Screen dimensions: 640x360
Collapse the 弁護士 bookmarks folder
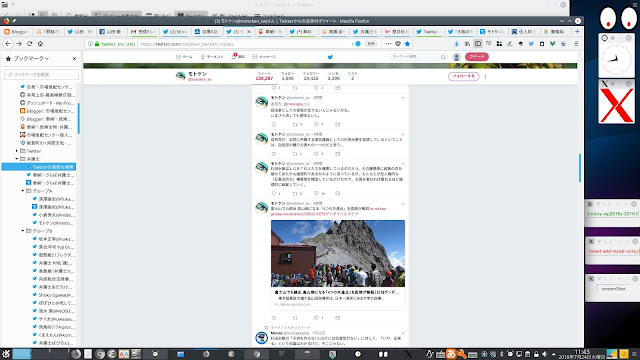(17, 159)
